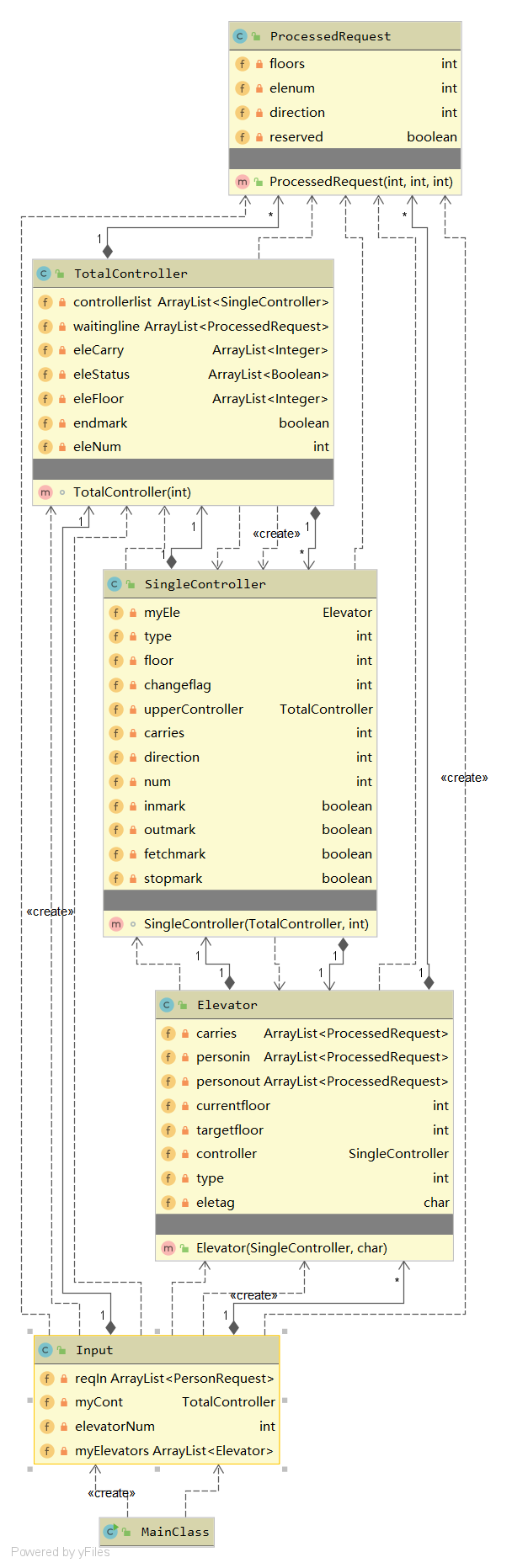
Task: Click direction field in ProcessedRequest class
Action: point(297,113)
